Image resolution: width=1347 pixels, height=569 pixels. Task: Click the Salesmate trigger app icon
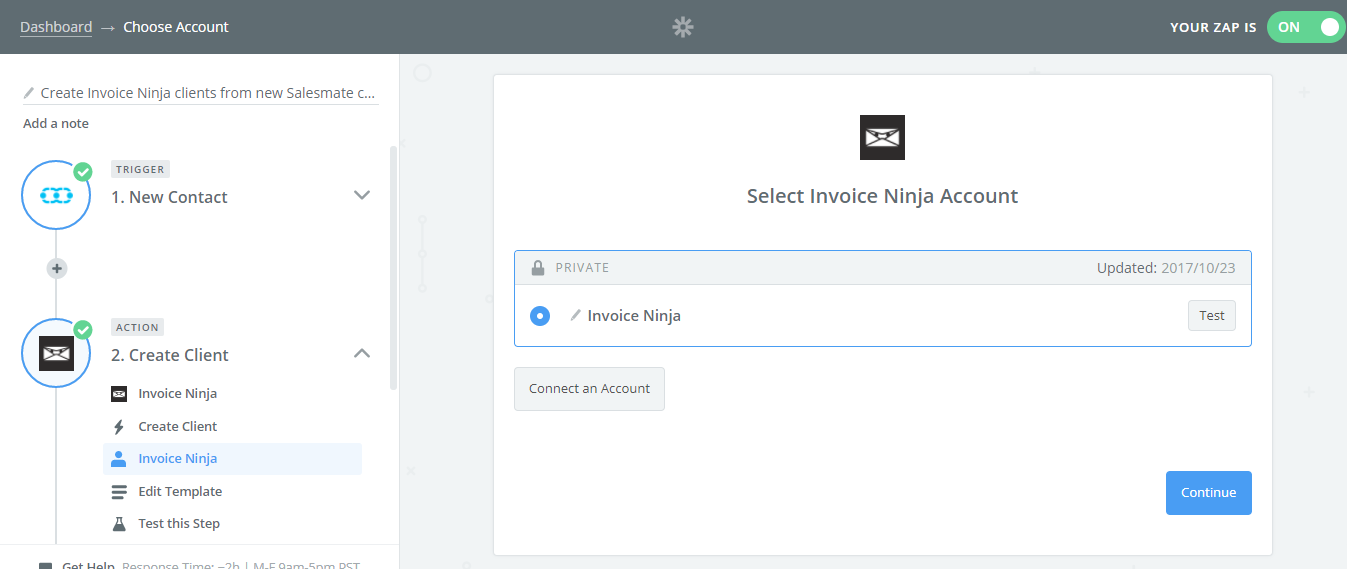tap(57, 196)
